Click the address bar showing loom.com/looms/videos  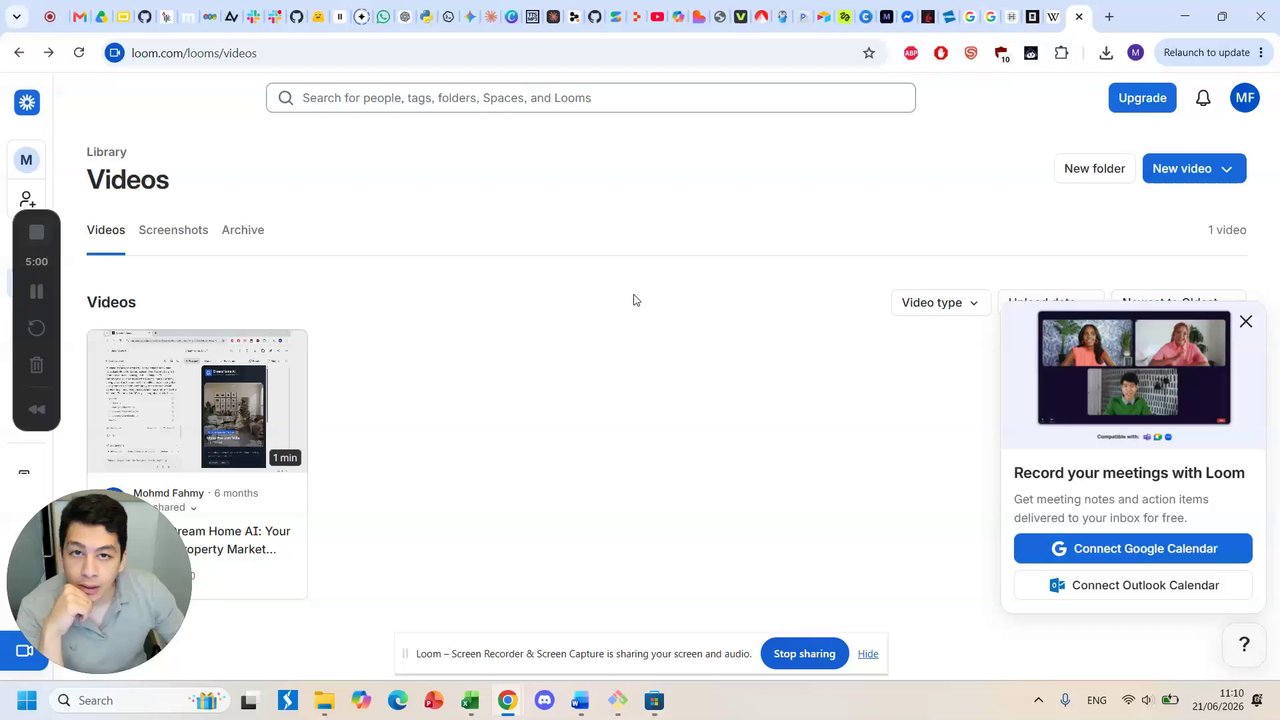click(490, 53)
